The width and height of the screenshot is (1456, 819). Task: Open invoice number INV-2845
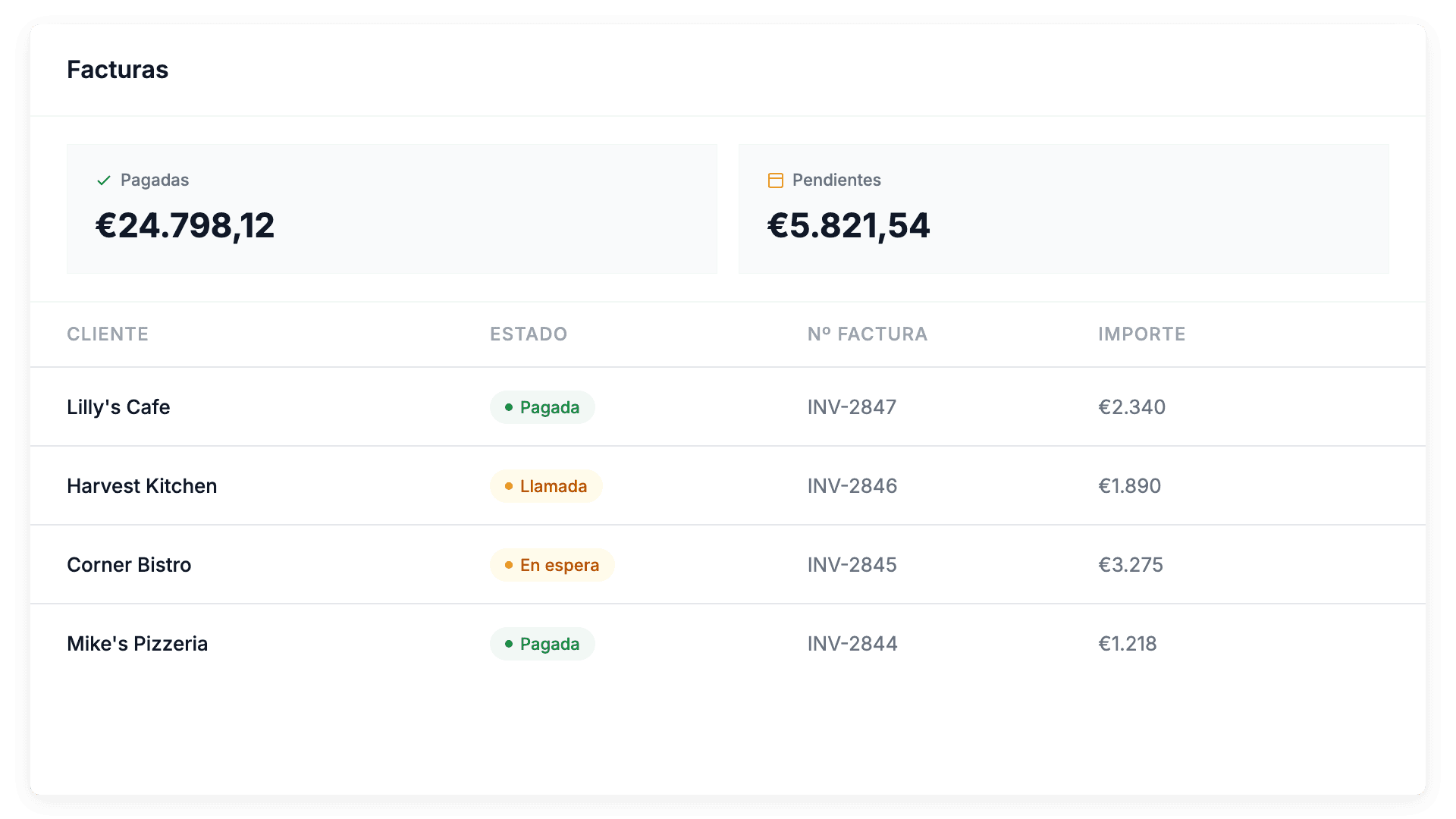click(x=852, y=565)
